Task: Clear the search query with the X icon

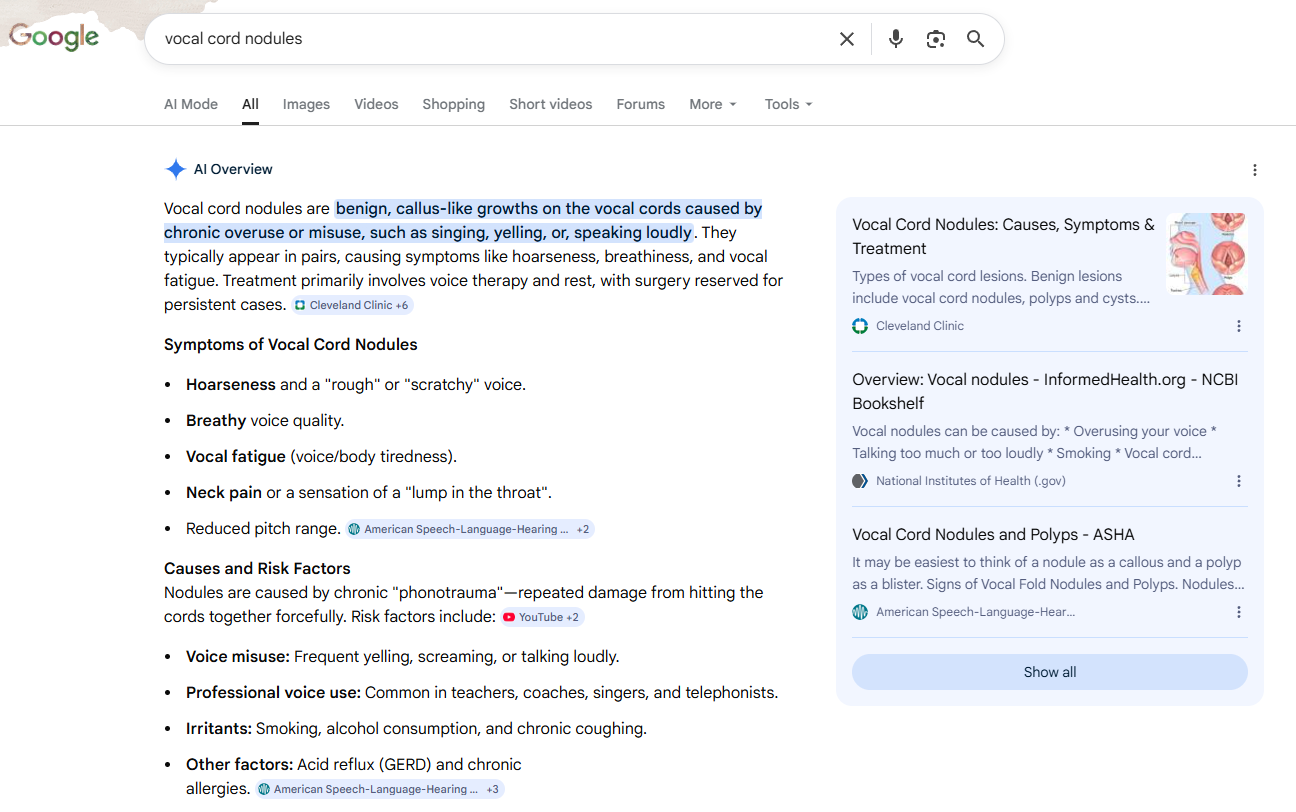Action: 847,39
